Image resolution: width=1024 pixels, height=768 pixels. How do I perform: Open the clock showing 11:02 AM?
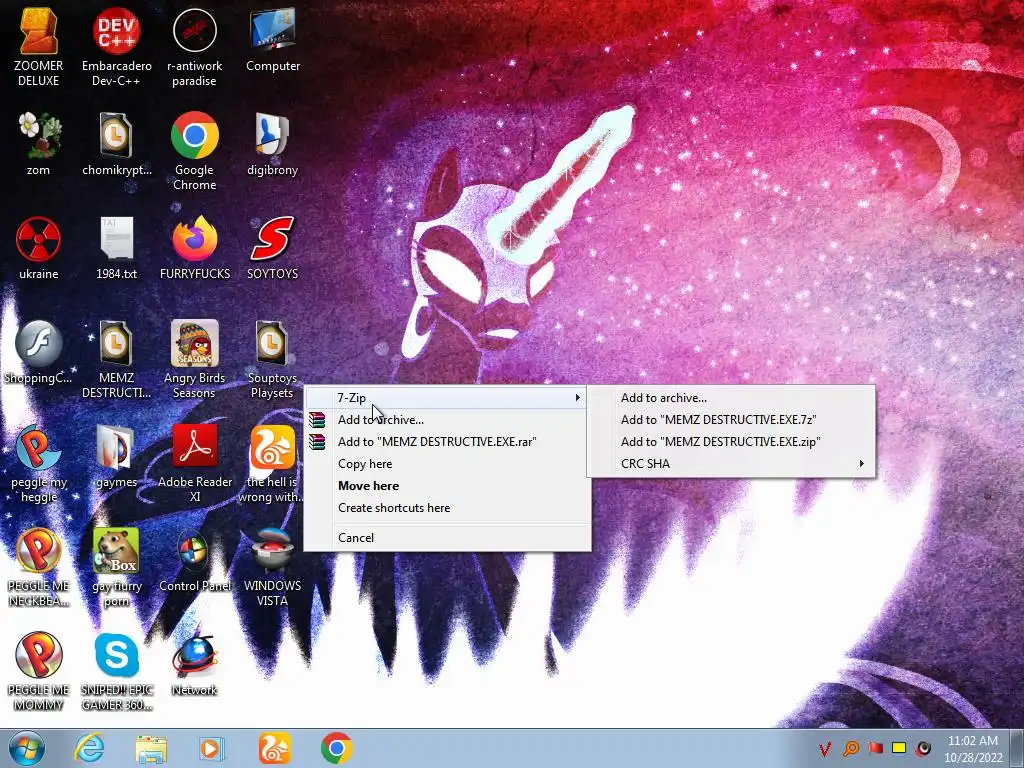[x=973, y=749]
